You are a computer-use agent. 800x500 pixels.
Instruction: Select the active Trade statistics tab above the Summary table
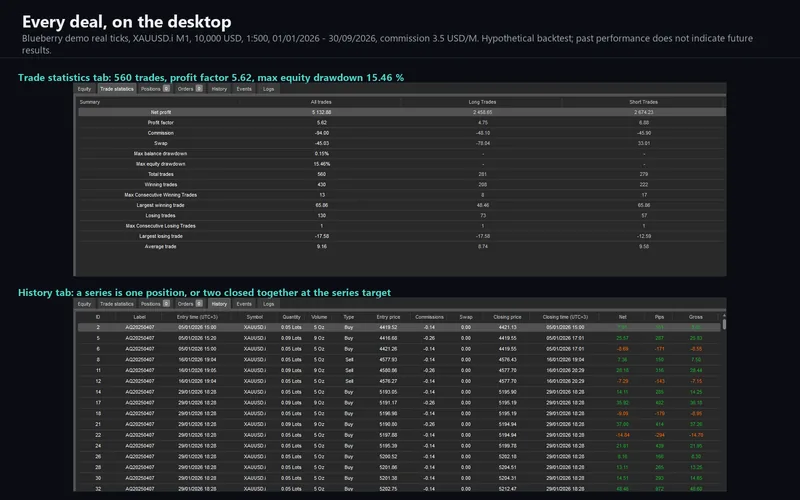pyautogui.click(x=116, y=89)
